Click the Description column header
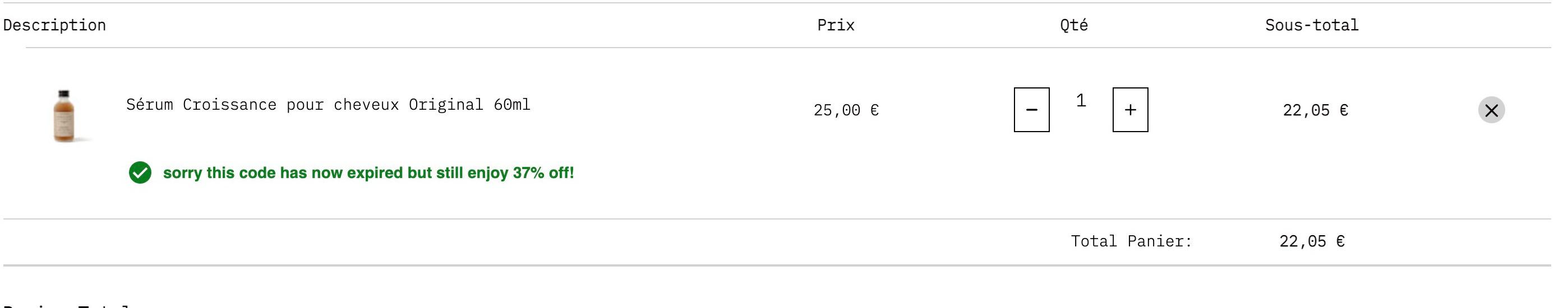Image resolution: width=1568 pixels, height=308 pixels. (x=55, y=26)
